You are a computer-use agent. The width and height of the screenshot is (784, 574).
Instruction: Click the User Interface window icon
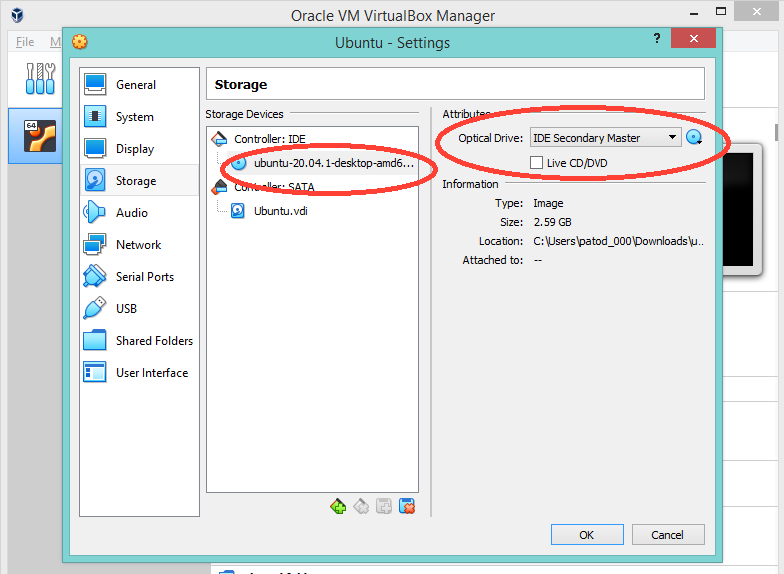click(x=94, y=372)
